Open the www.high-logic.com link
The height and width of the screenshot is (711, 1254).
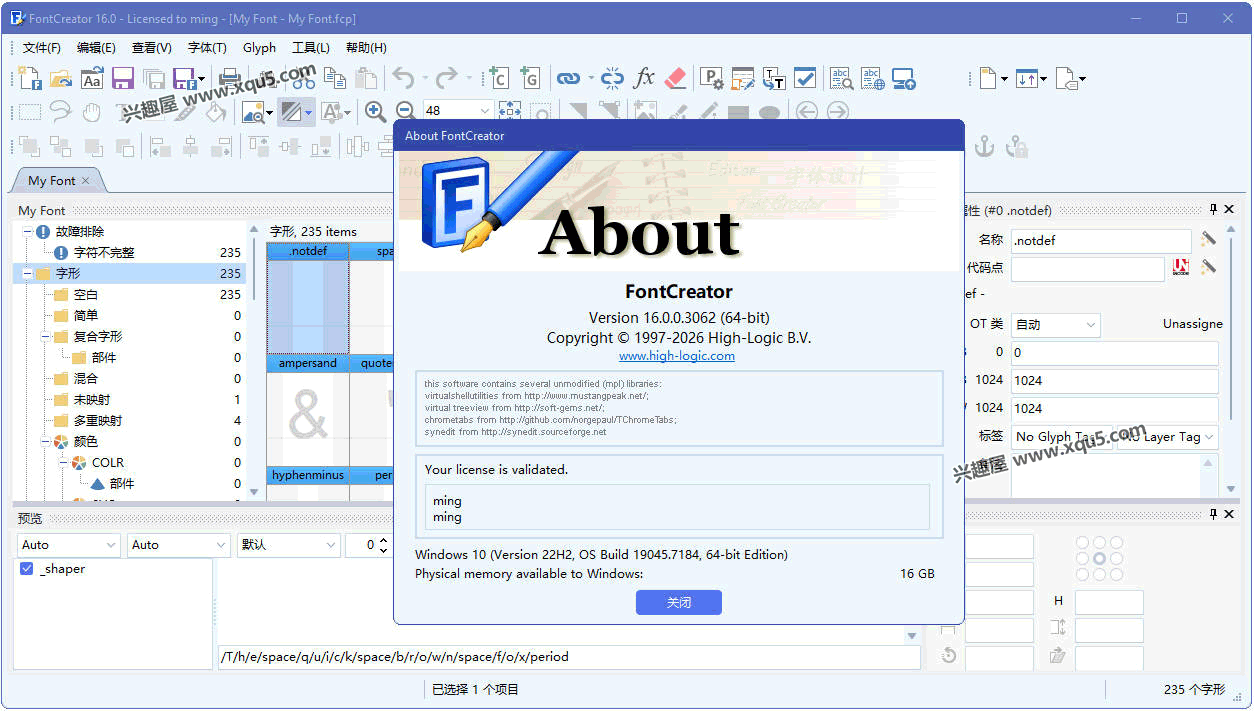[677, 355]
